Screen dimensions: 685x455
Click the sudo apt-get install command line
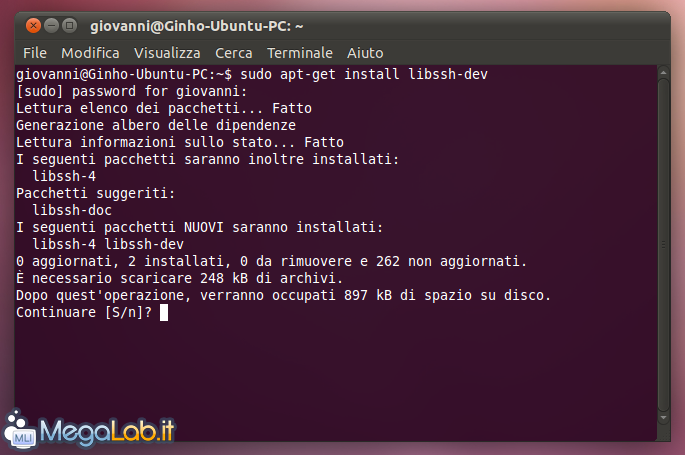(252, 74)
